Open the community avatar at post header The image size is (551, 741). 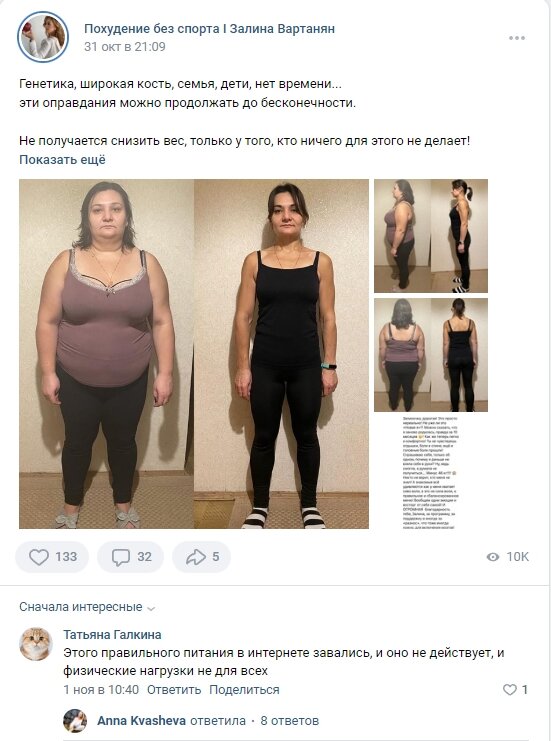[x=43, y=37]
